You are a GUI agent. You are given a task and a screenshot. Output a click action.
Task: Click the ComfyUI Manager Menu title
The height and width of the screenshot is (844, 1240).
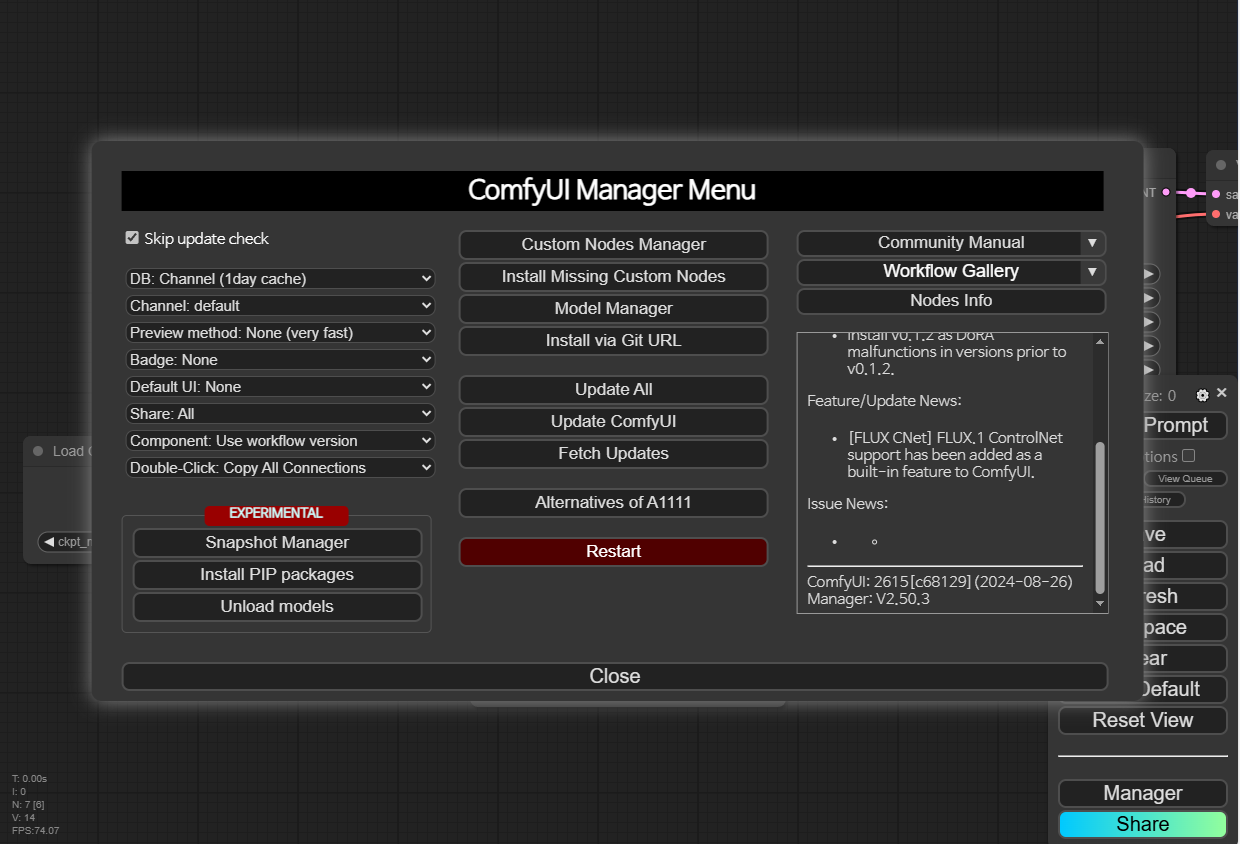(x=612, y=190)
